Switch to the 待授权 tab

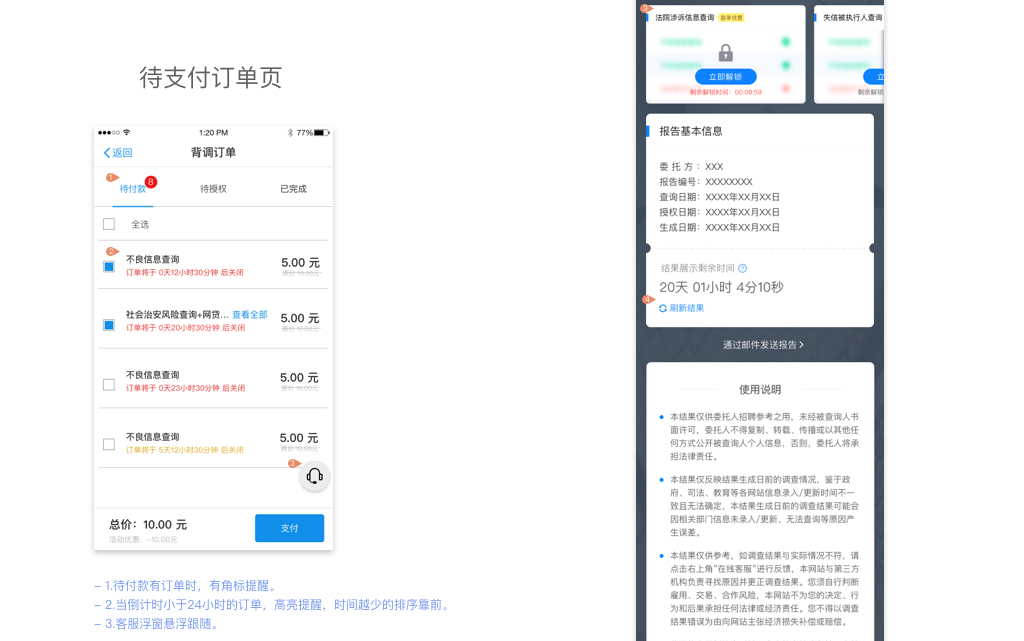pyautogui.click(x=213, y=189)
